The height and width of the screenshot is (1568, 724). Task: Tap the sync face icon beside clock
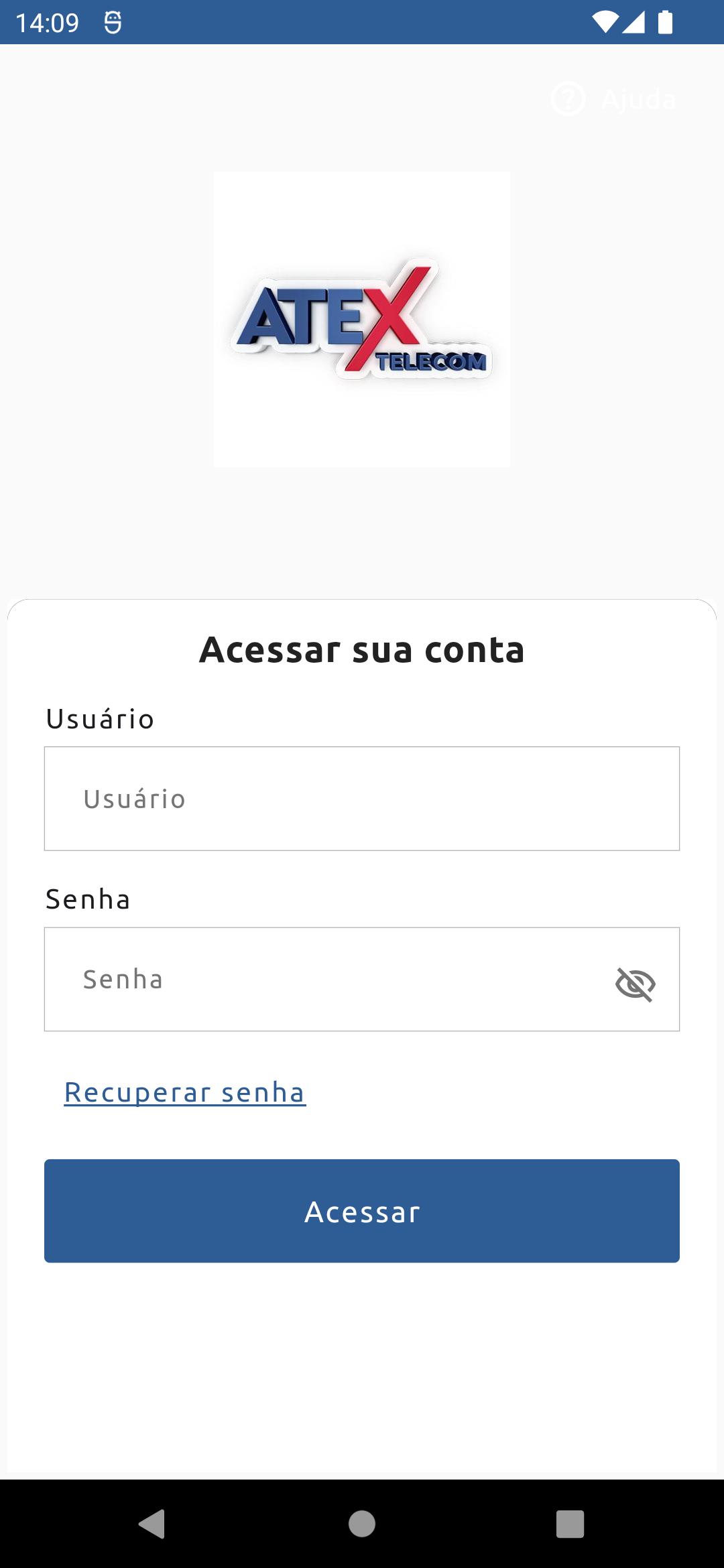(113, 23)
